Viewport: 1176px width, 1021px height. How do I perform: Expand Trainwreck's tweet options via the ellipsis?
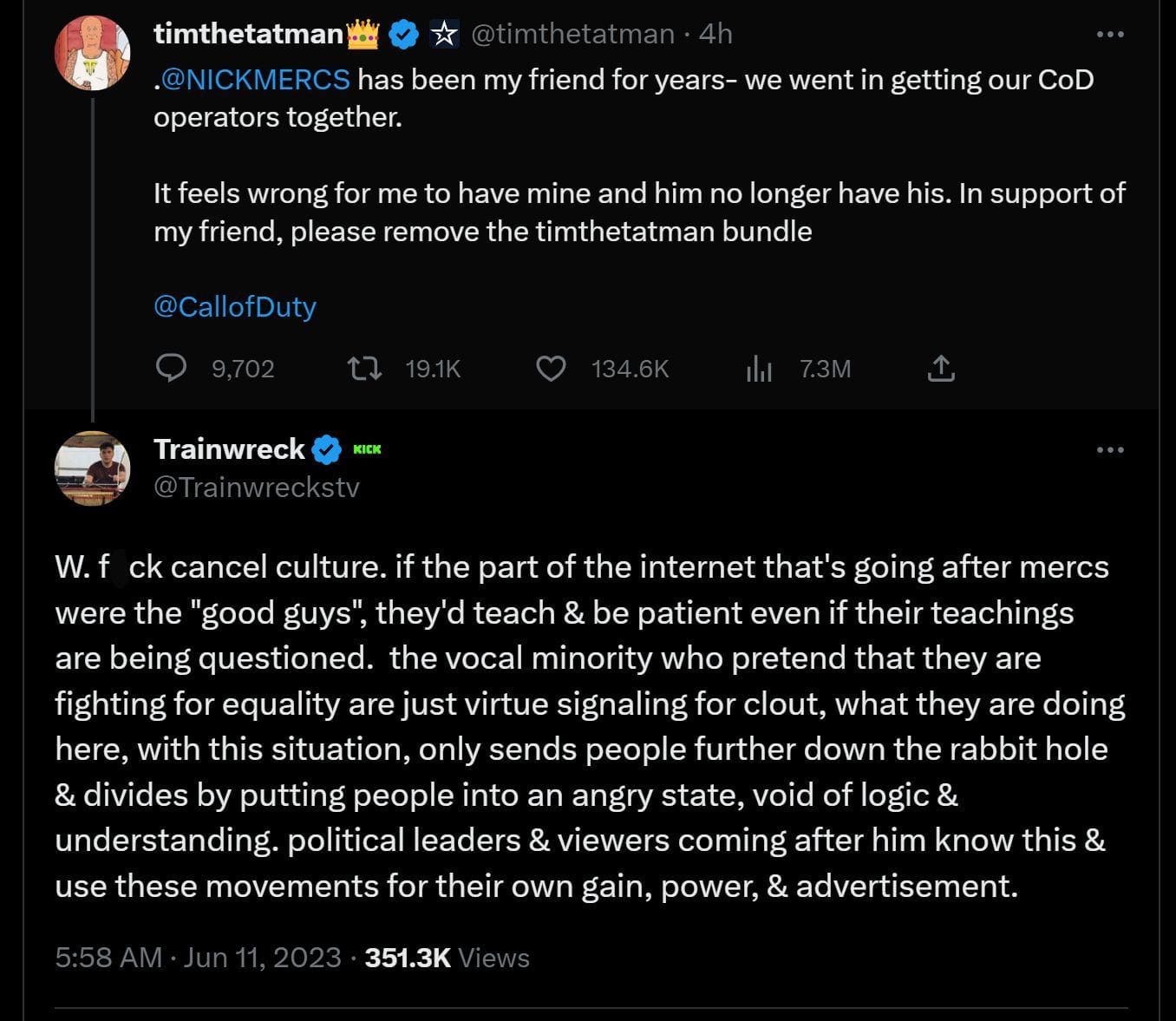pos(1110,449)
